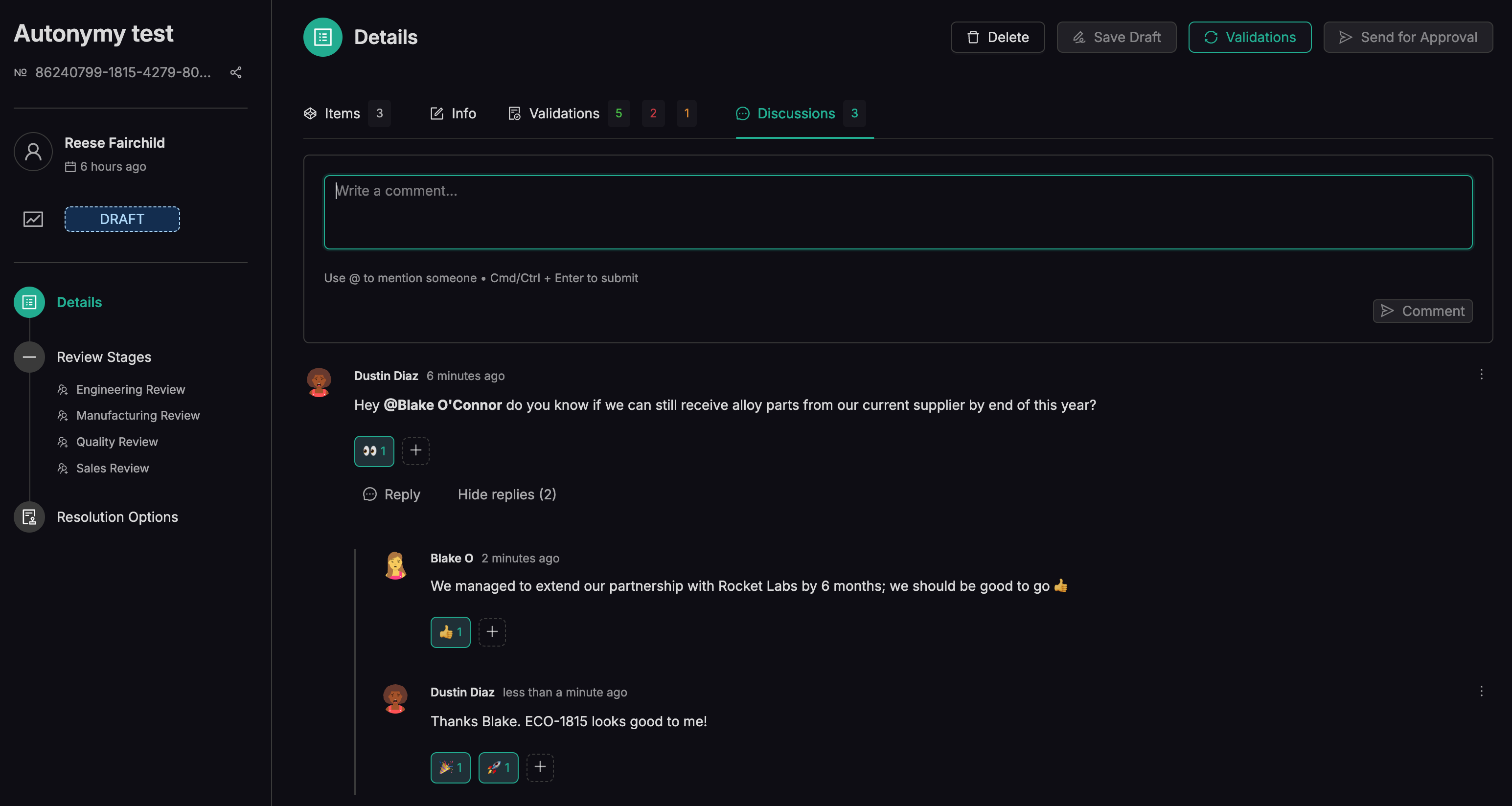The width and height of the screenshot is (1512, 806).
Task: Add a reaction to Dustin's alloy parts comment
Action: coord(415,450)
